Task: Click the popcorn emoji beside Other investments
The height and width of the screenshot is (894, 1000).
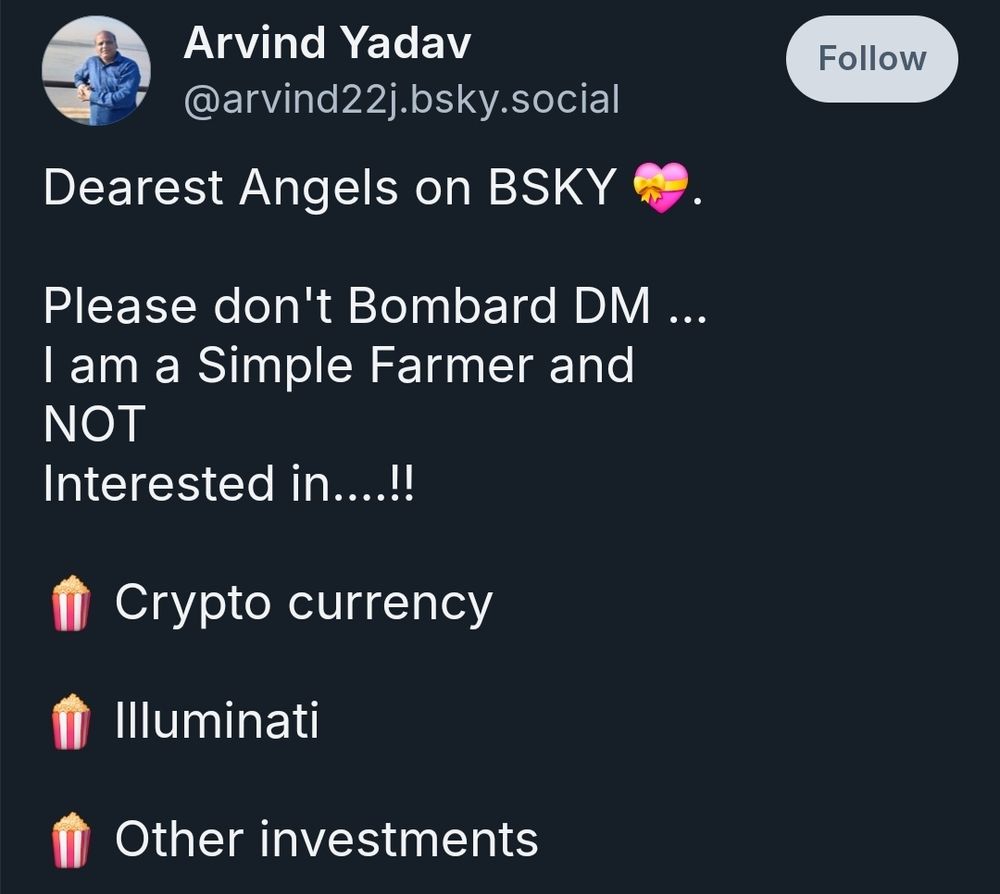Action: coord(71,840)
